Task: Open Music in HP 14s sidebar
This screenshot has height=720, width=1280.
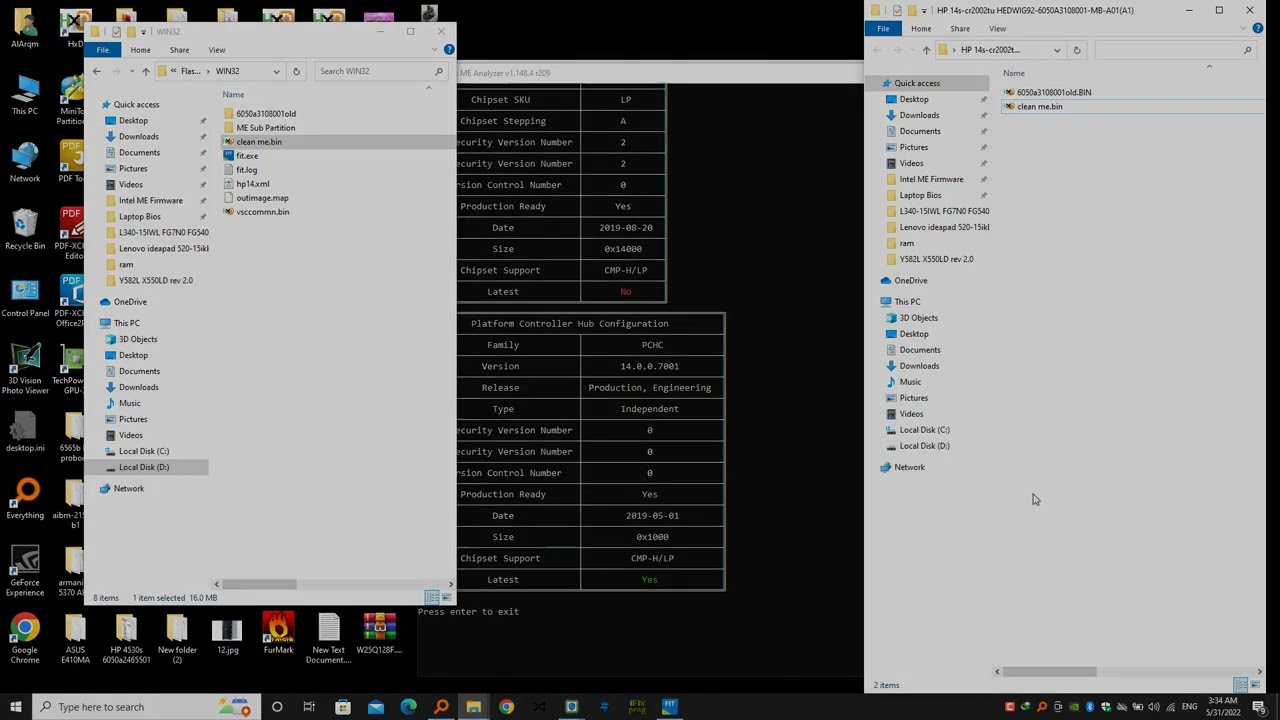Action: point(910,382)
